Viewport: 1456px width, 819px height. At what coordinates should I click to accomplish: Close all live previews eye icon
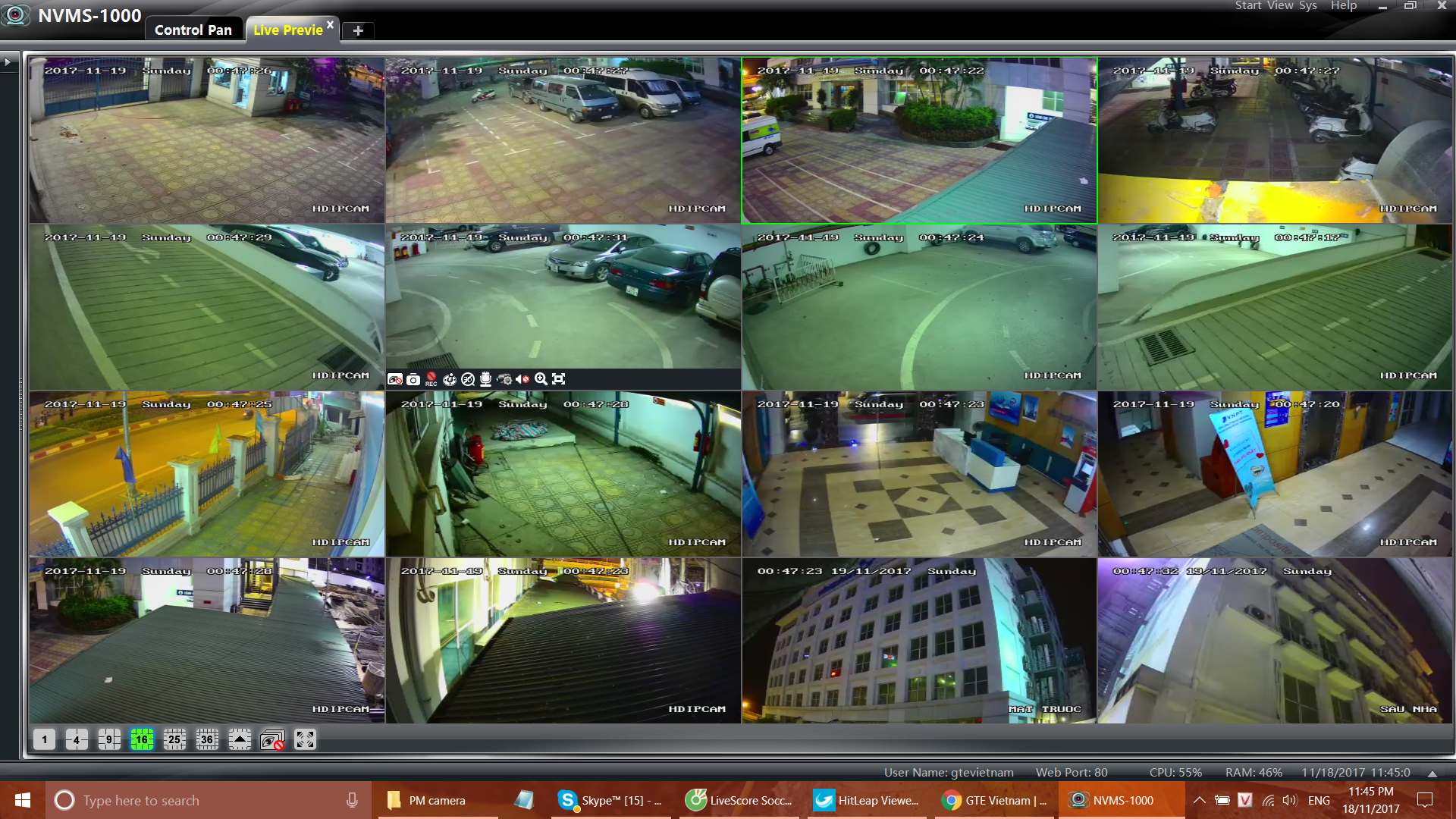(272, 739)
